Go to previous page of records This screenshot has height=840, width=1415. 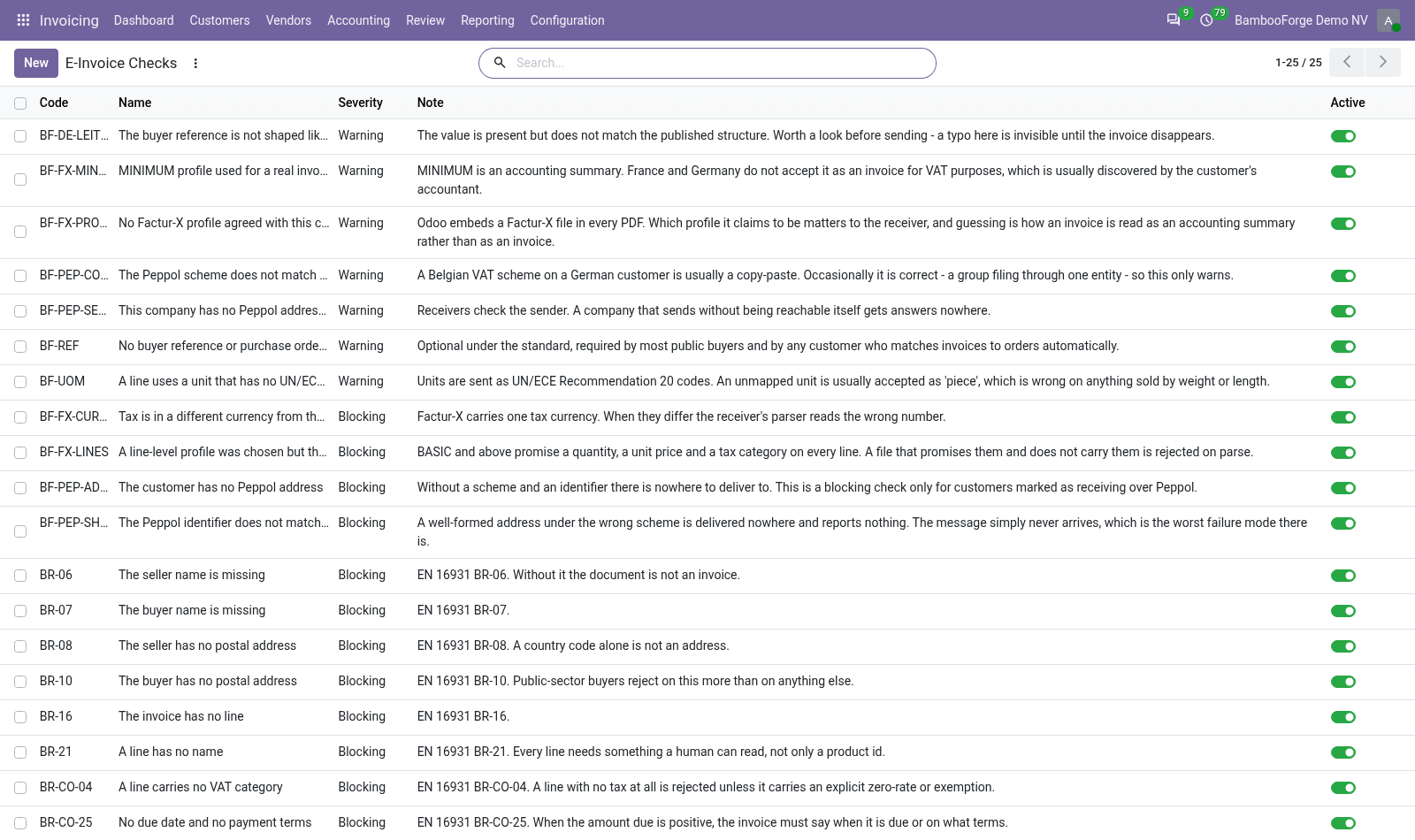pyautogui.click(x=1347, y=62)
